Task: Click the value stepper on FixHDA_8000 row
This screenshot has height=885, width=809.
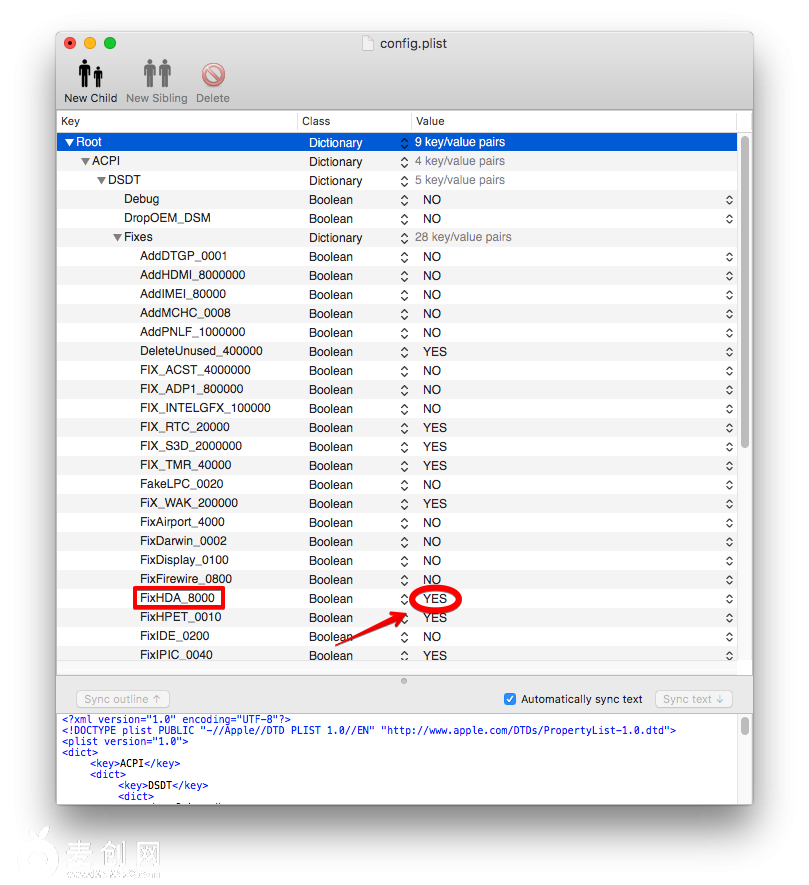Action: [730, 598]
